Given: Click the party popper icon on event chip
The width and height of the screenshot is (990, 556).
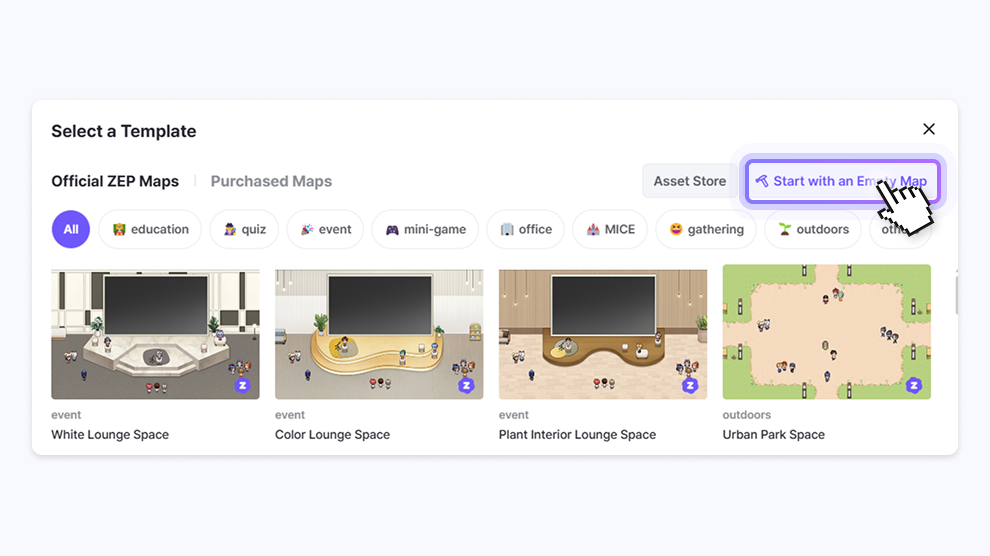Looking at the screenshot, I should click(x=307, y=229).
